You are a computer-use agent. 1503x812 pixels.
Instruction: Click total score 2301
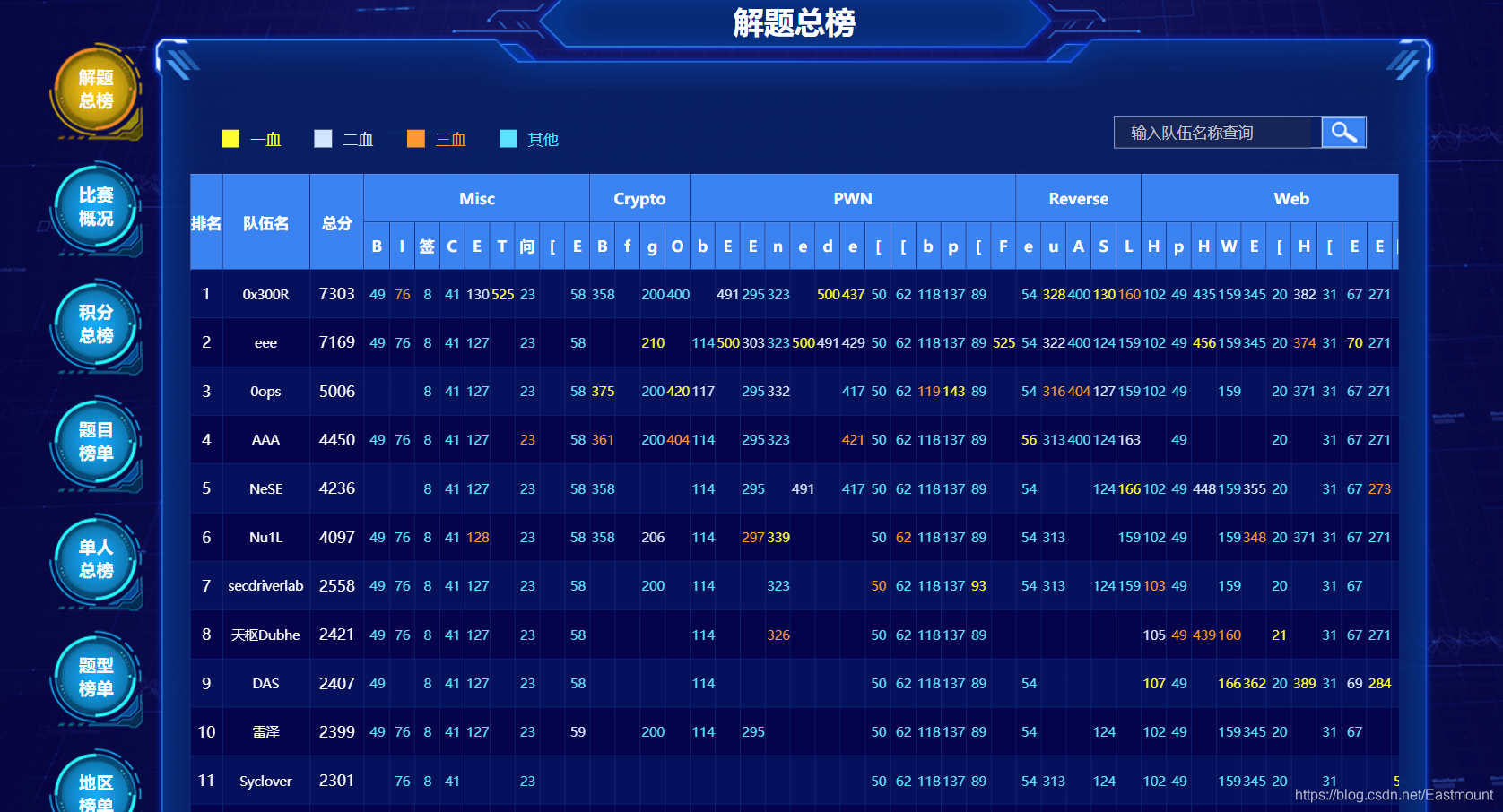pos(337,781)
